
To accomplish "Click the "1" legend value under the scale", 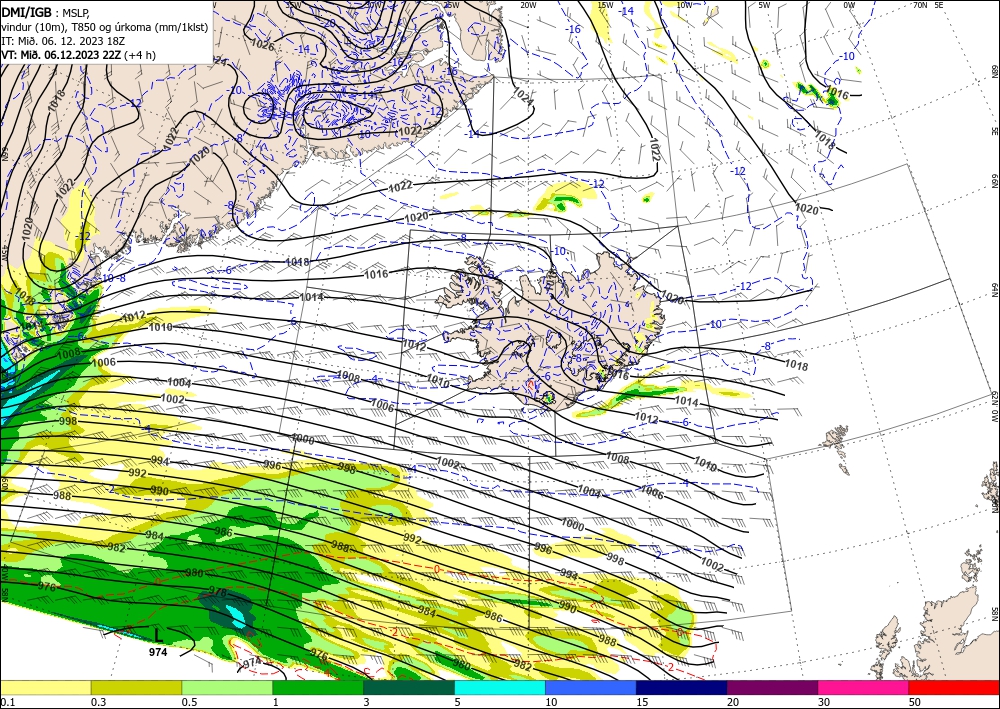I will click(276, 702).
